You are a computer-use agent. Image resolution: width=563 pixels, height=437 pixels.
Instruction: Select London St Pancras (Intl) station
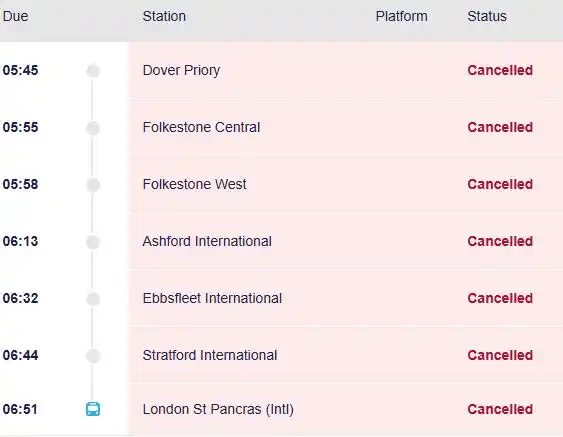click(x=218, y=409)
